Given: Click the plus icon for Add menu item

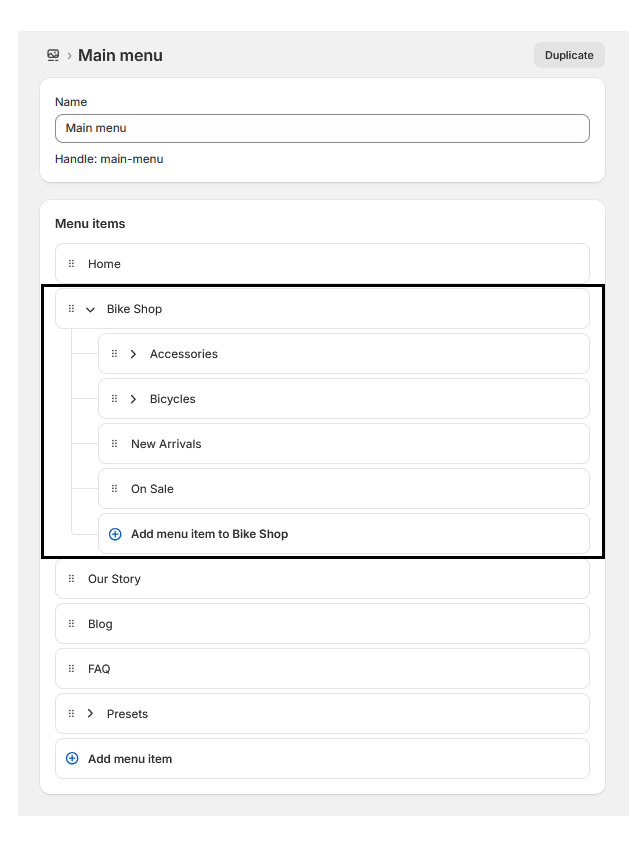Looking at the screenshot, I should coord(72,759).
